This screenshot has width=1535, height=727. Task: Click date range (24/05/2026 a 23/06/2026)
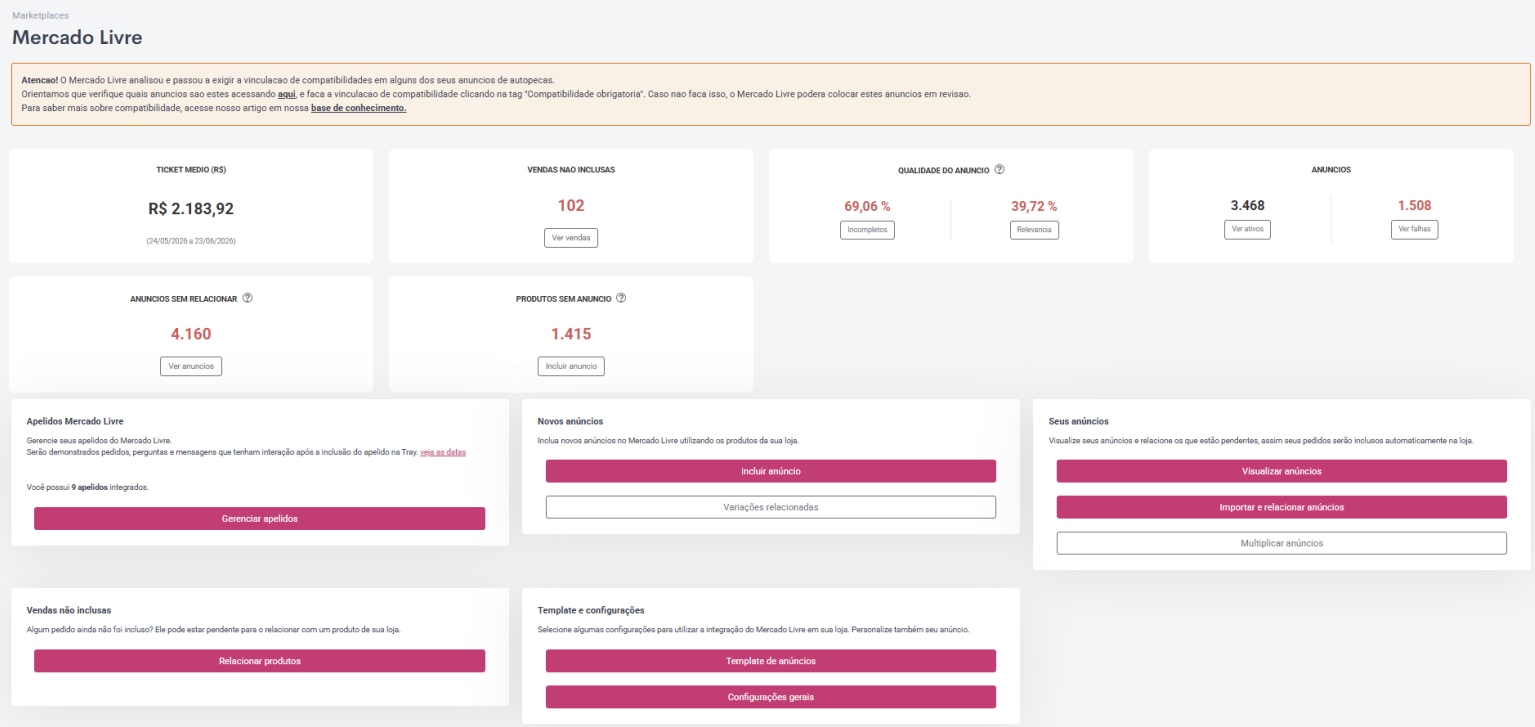tap(191, 241)
